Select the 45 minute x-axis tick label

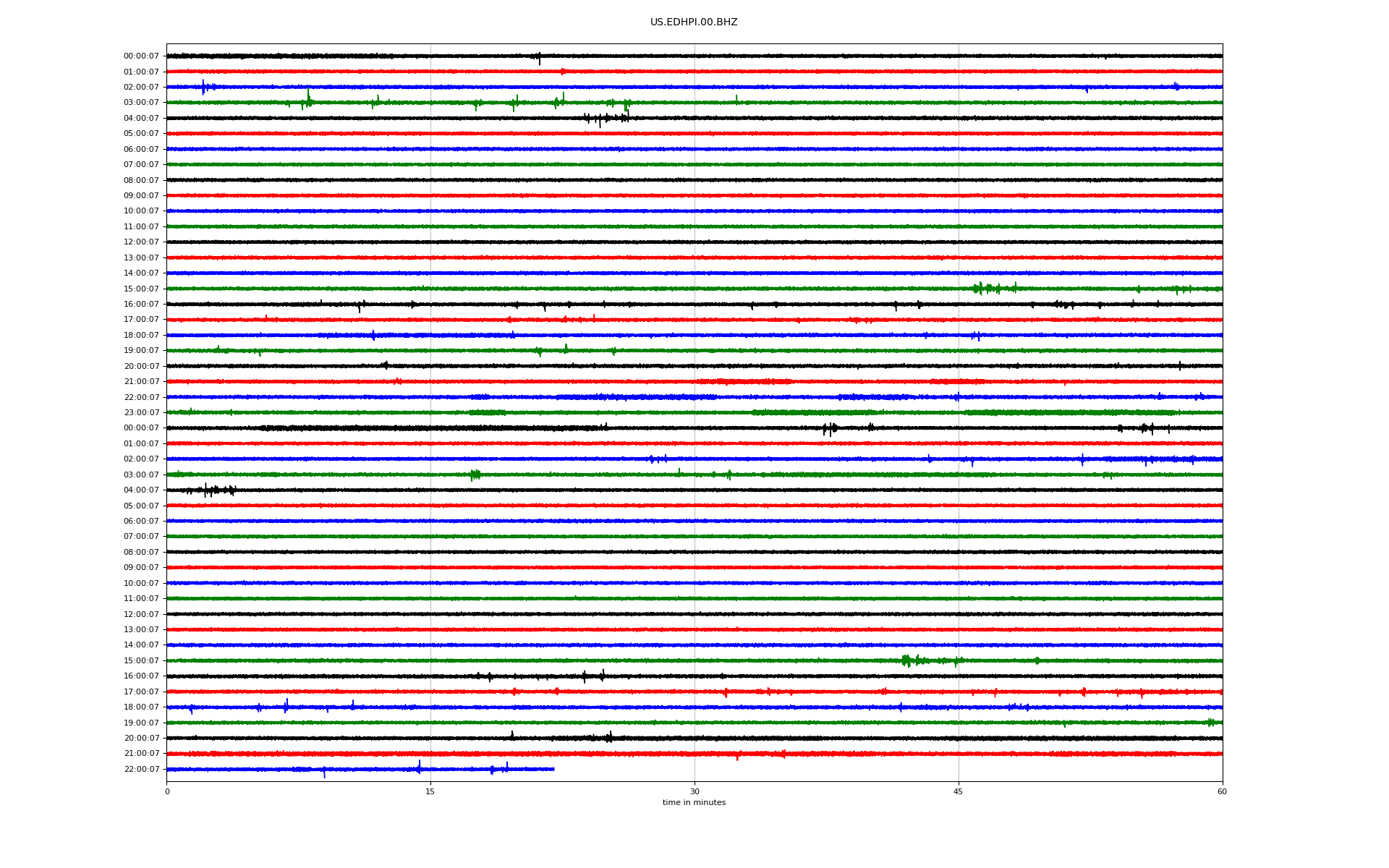[x=958, y=791]
